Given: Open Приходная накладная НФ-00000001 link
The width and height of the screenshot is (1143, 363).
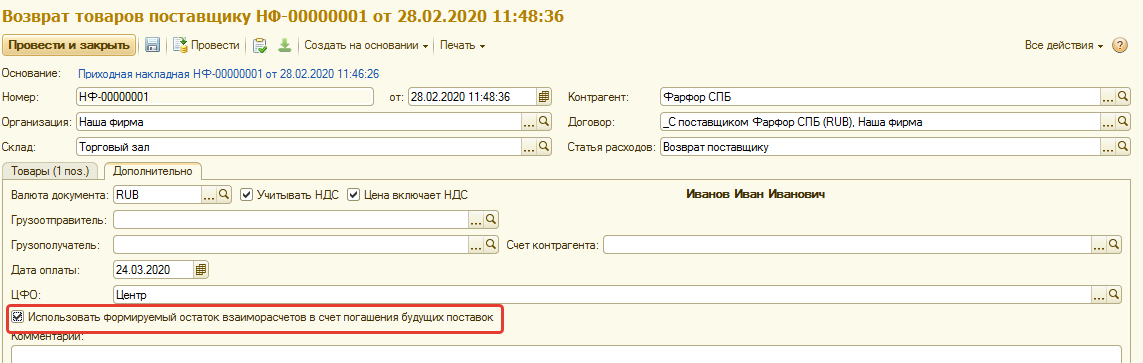Looking at the screenshot, I should coord(228,74).
